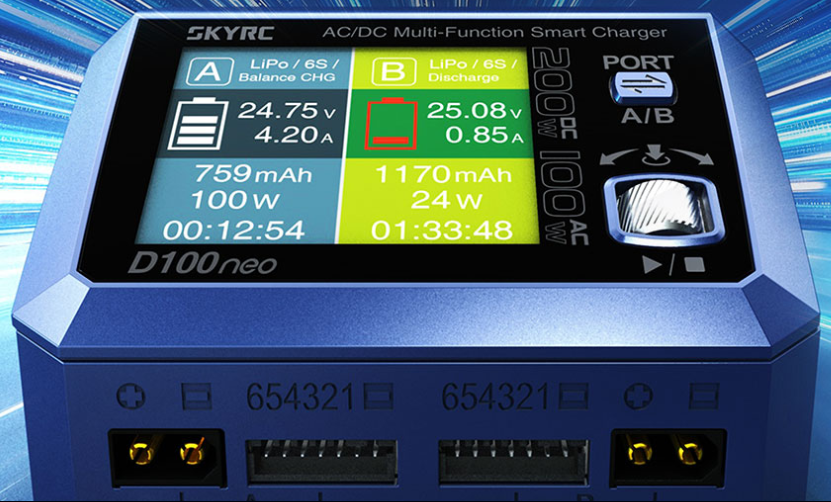Click the 100W AC label
Image resolution: width=831 pixels, height=502 pixels.
563,199
